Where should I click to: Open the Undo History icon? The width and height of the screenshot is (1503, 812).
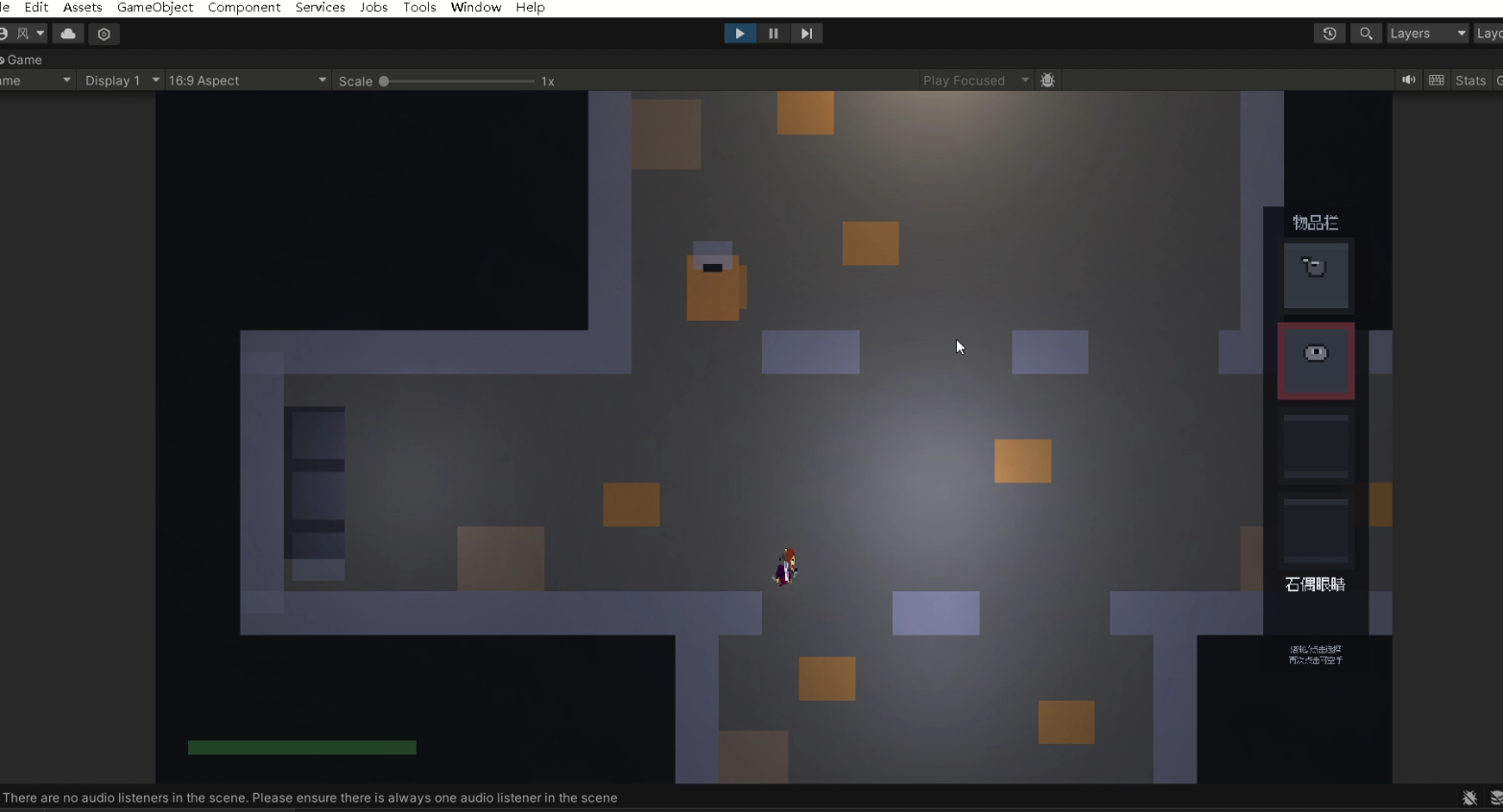coord(1329,34)
